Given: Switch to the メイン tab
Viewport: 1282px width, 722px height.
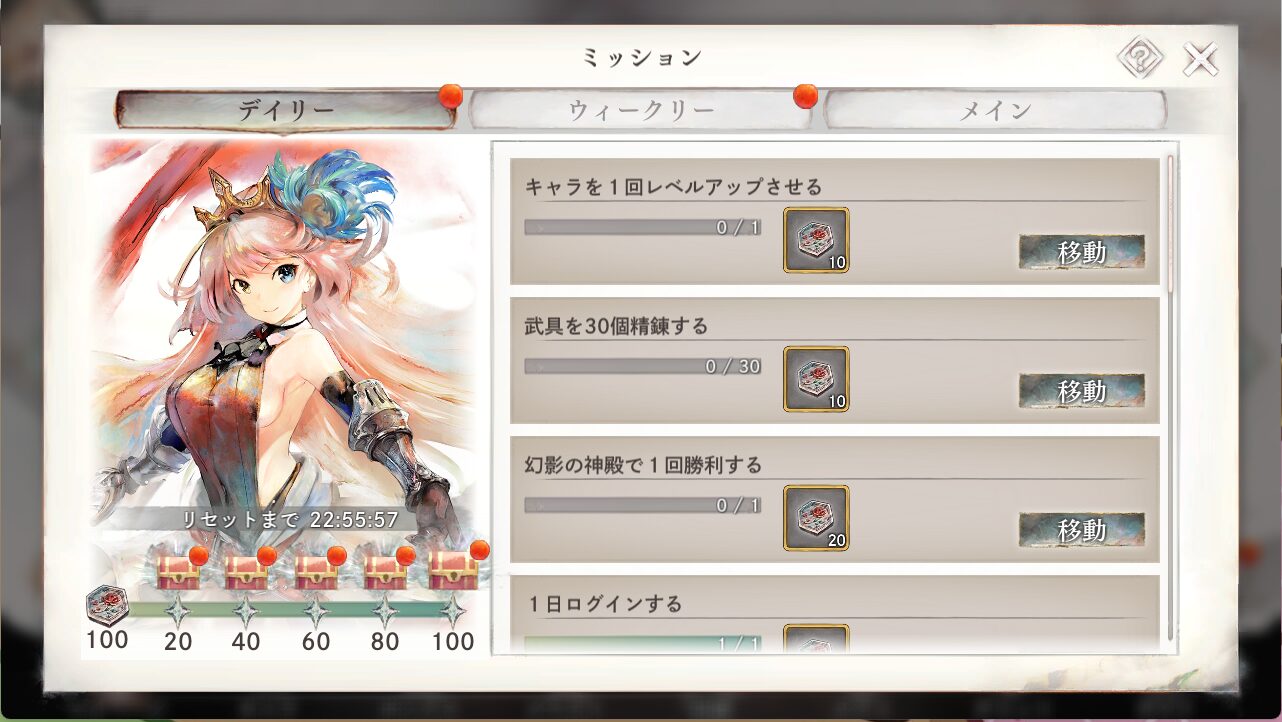Looking at the screenshot, I should click(x=995, y=110).
